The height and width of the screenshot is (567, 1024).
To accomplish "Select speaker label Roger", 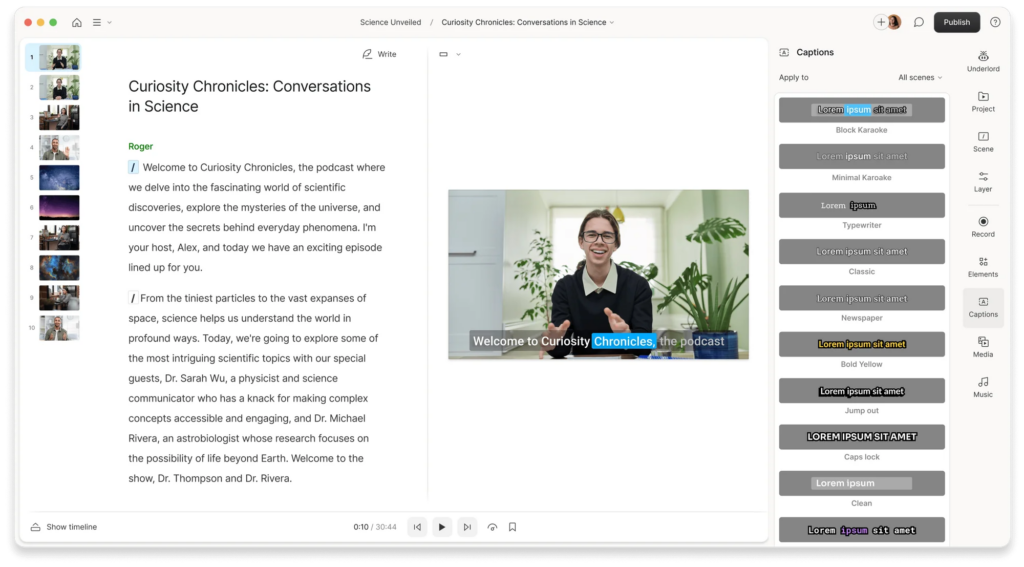I will coord(140,146).
